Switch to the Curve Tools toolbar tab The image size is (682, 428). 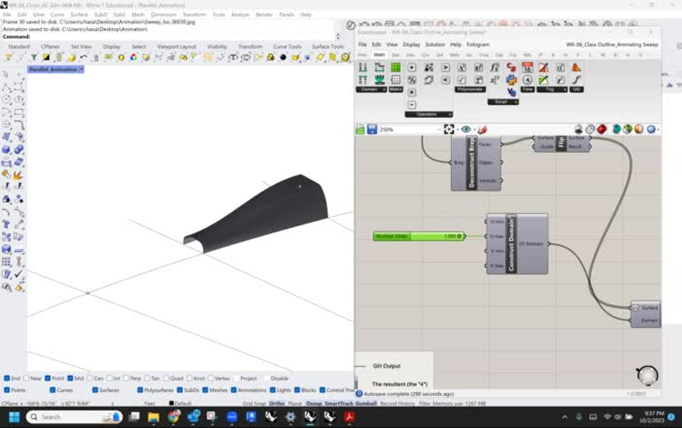(x=287, y=46)
